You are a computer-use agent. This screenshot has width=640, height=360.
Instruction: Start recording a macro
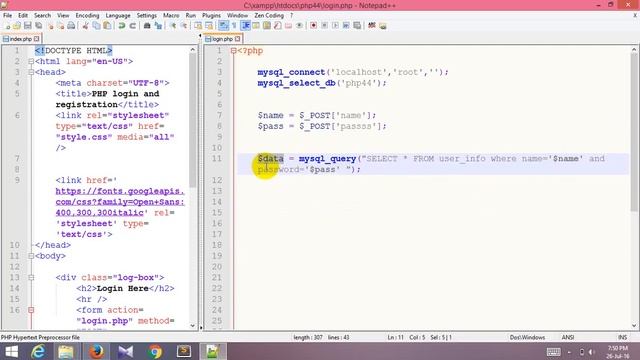click(x=313, y=26)
